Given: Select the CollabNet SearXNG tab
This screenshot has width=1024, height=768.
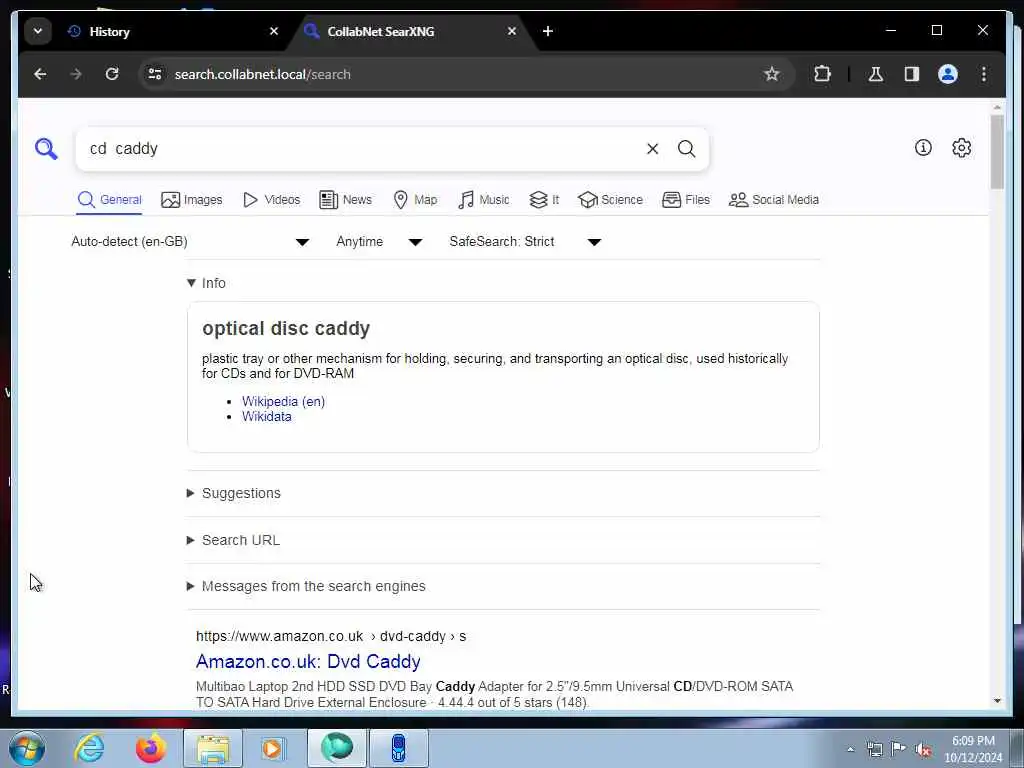Looking at the screenshot, I should (x=411, y=31).
